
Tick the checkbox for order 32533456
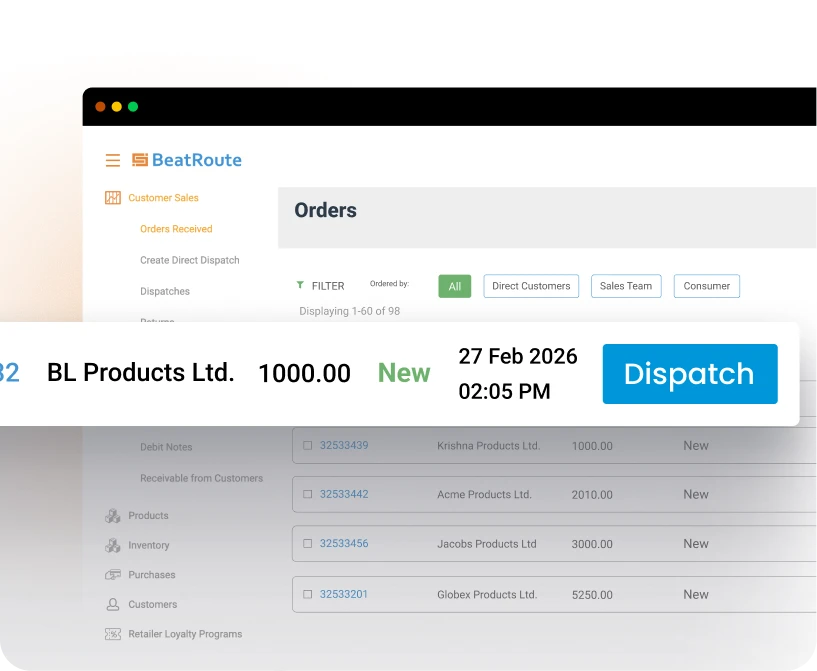(x=308, y=544)
